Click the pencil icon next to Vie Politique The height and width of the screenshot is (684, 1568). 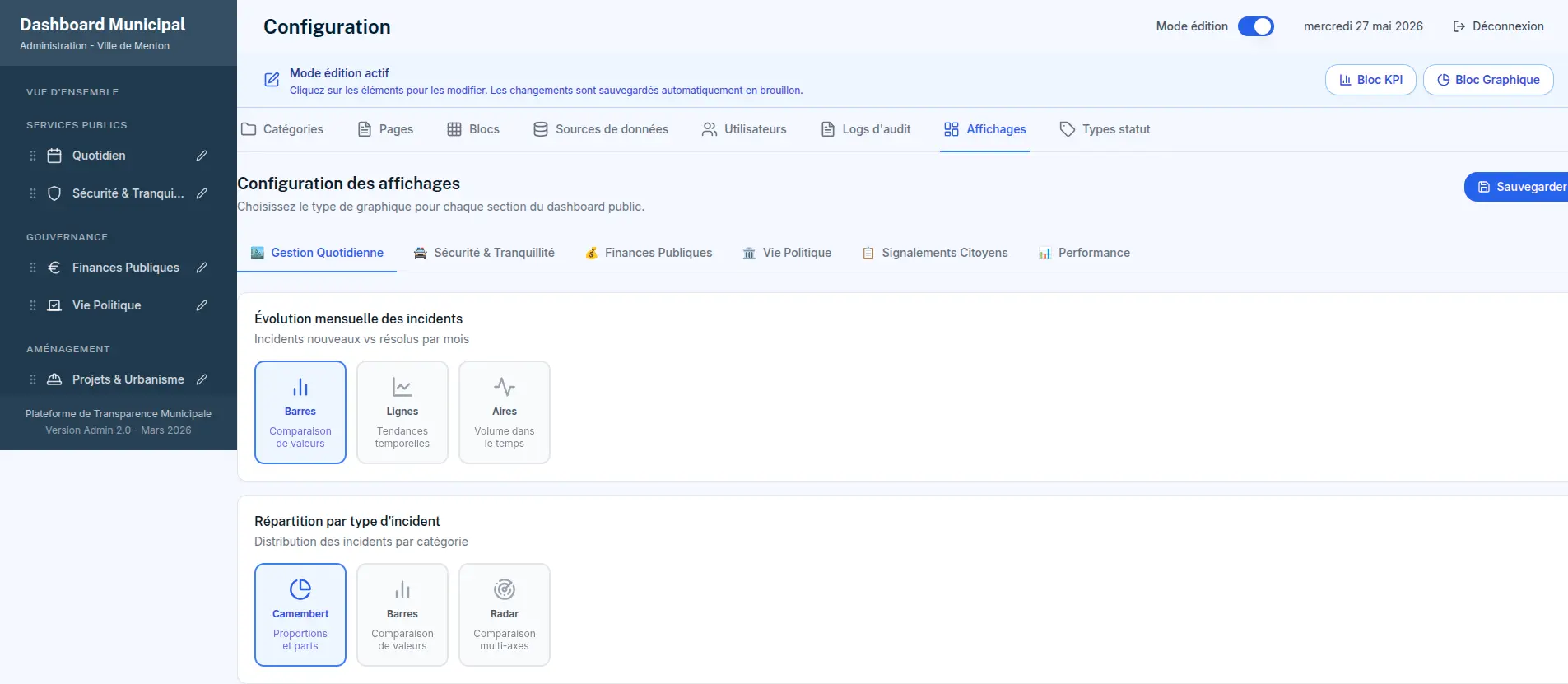(x=202, y=305)
